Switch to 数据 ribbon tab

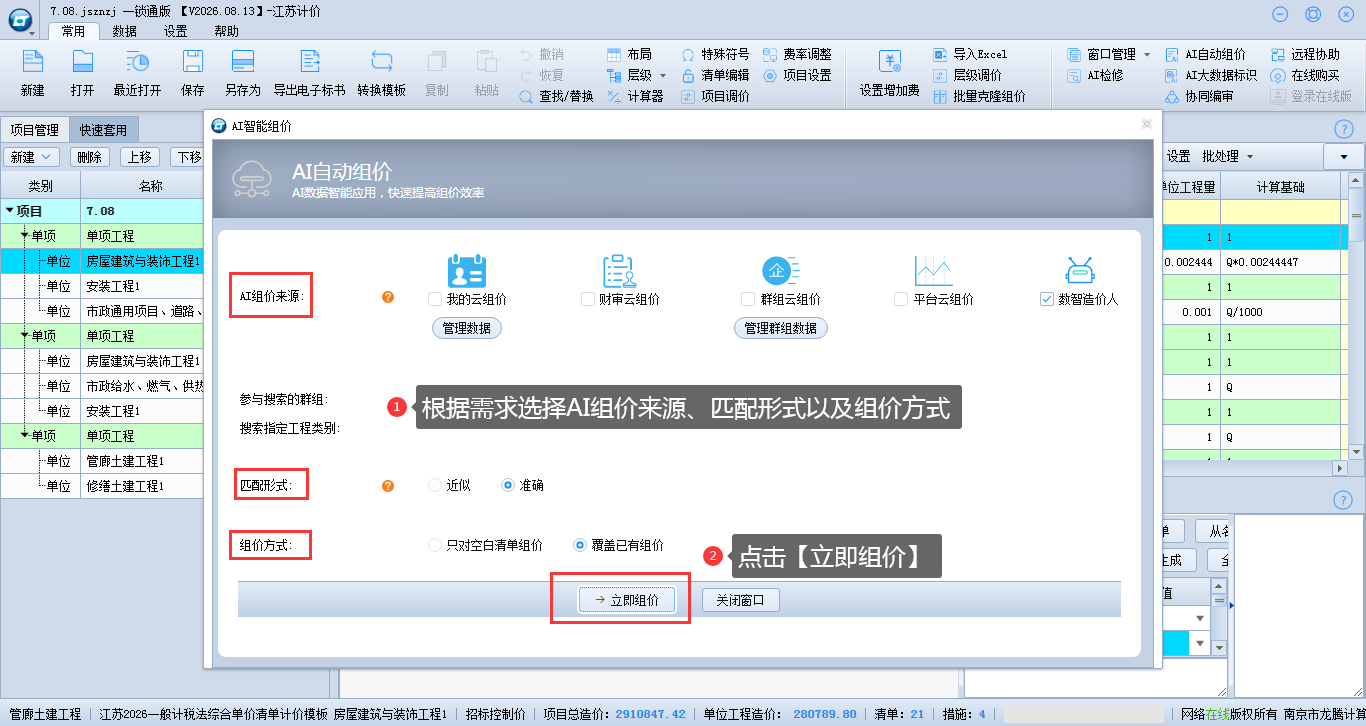click(125, 31)
